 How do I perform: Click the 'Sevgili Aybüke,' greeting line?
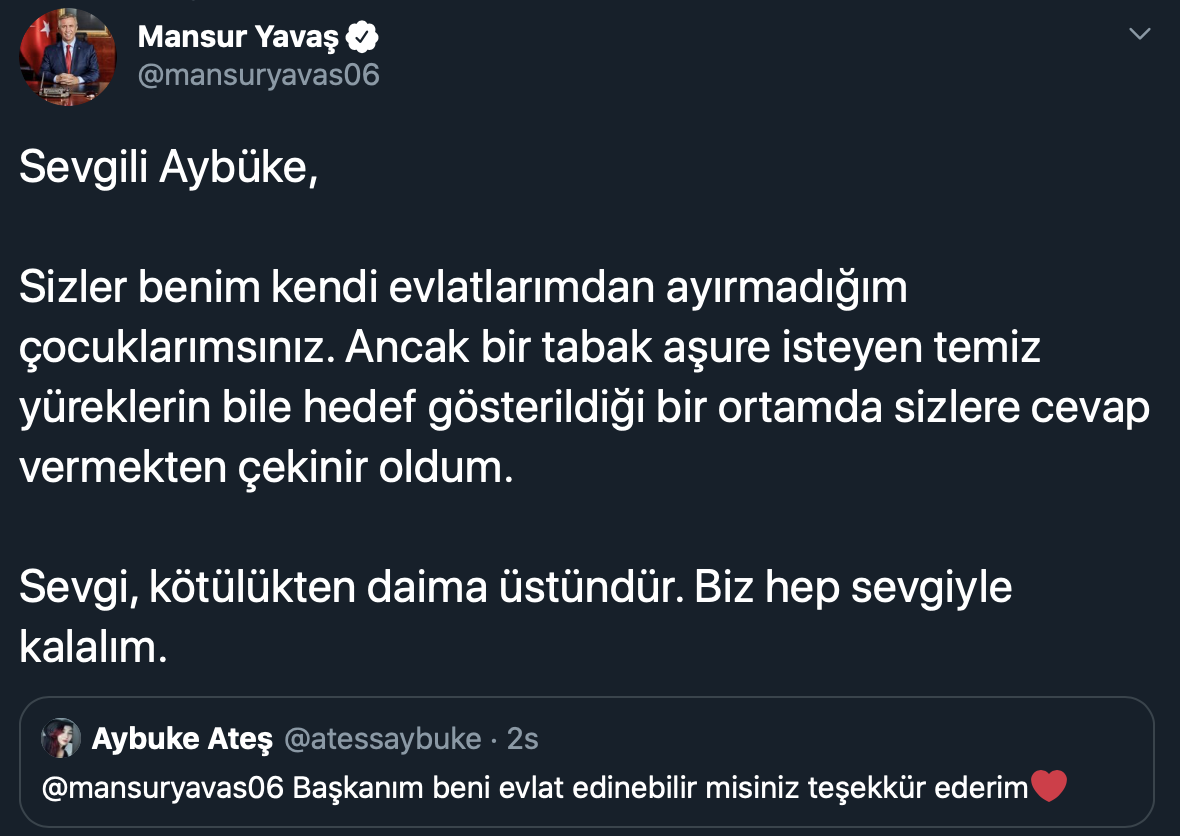click(168, 168)
